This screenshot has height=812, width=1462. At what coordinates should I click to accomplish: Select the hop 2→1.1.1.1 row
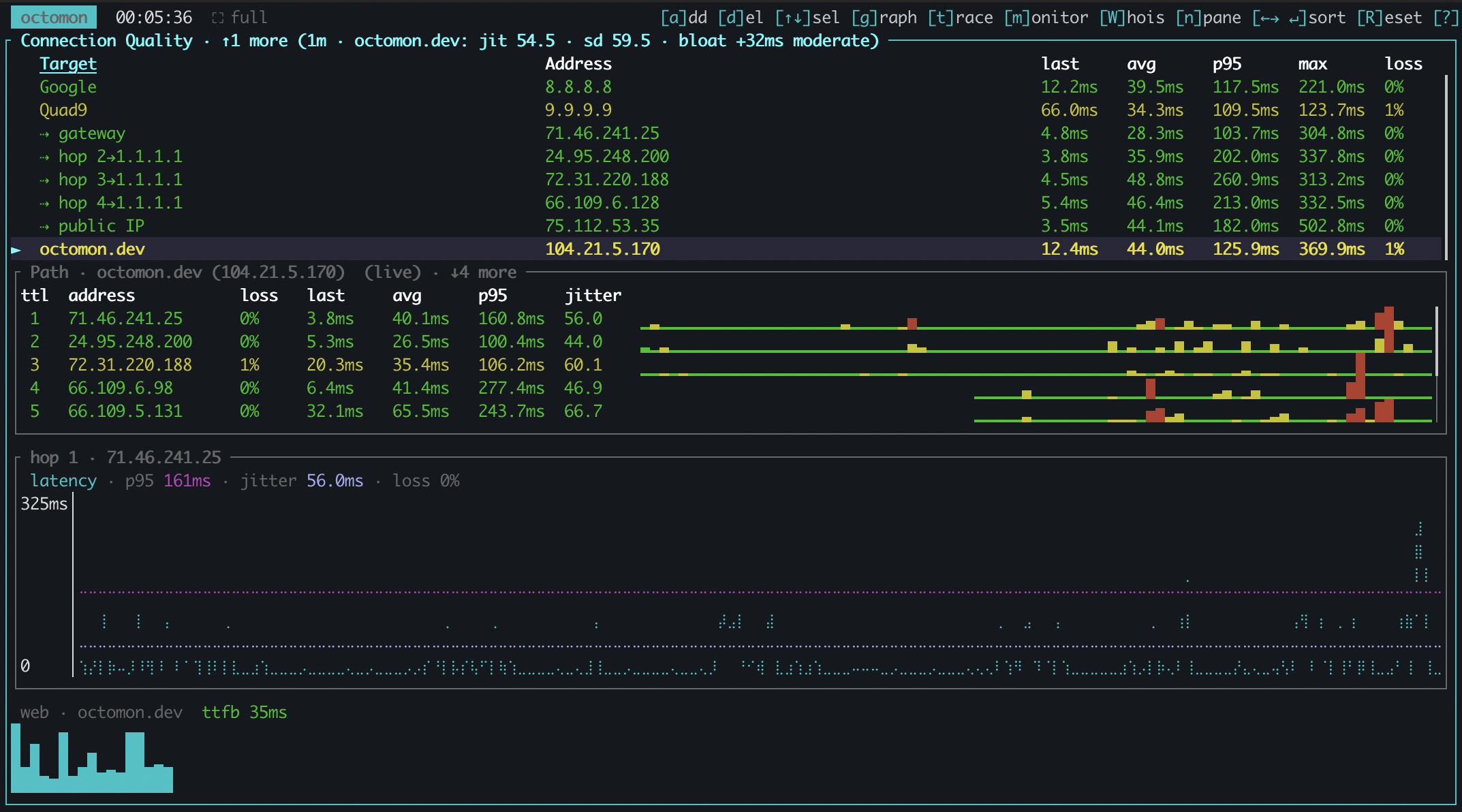click(x=726, y=156)
